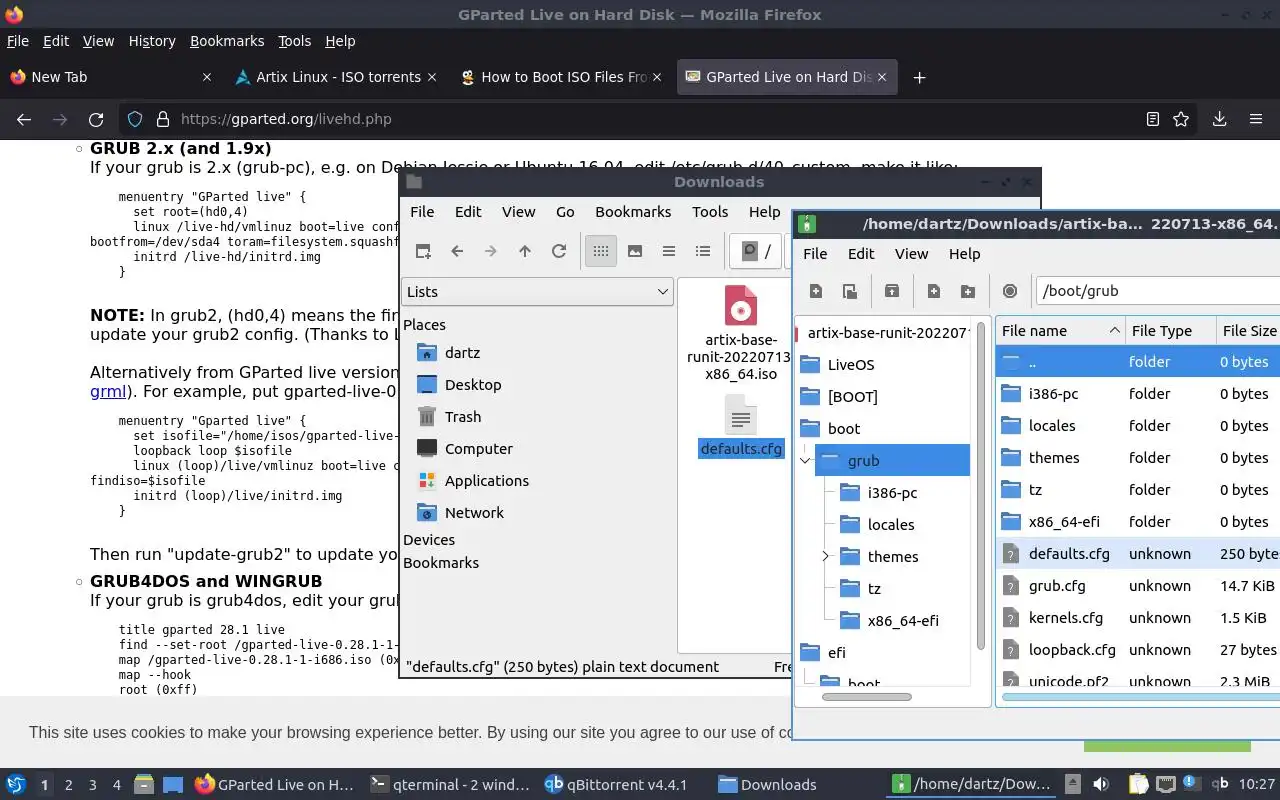
Task: Go up one folder in Downloads window
Action: [524, 251]
